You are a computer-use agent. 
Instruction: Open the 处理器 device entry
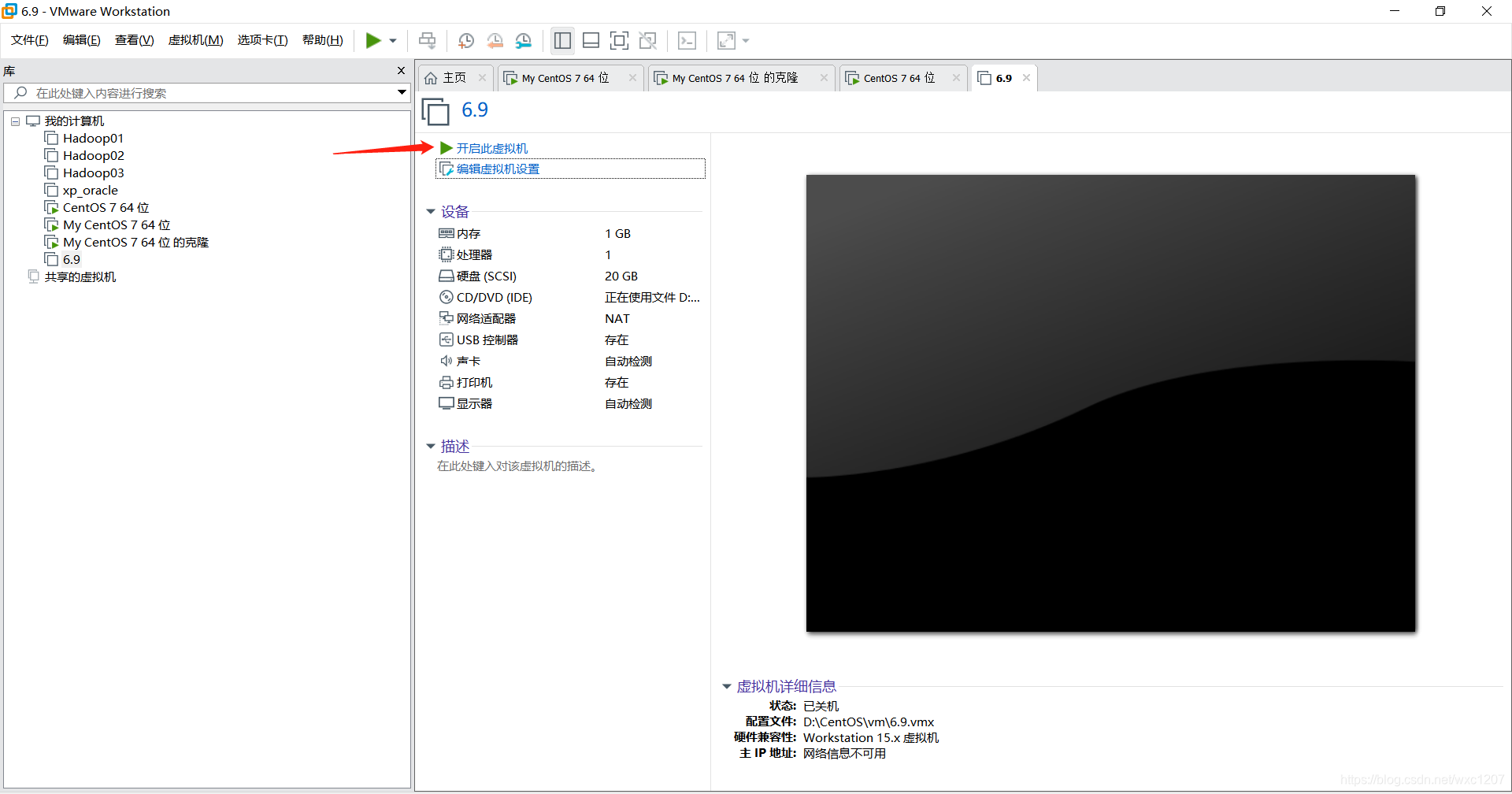click(465, 255)
